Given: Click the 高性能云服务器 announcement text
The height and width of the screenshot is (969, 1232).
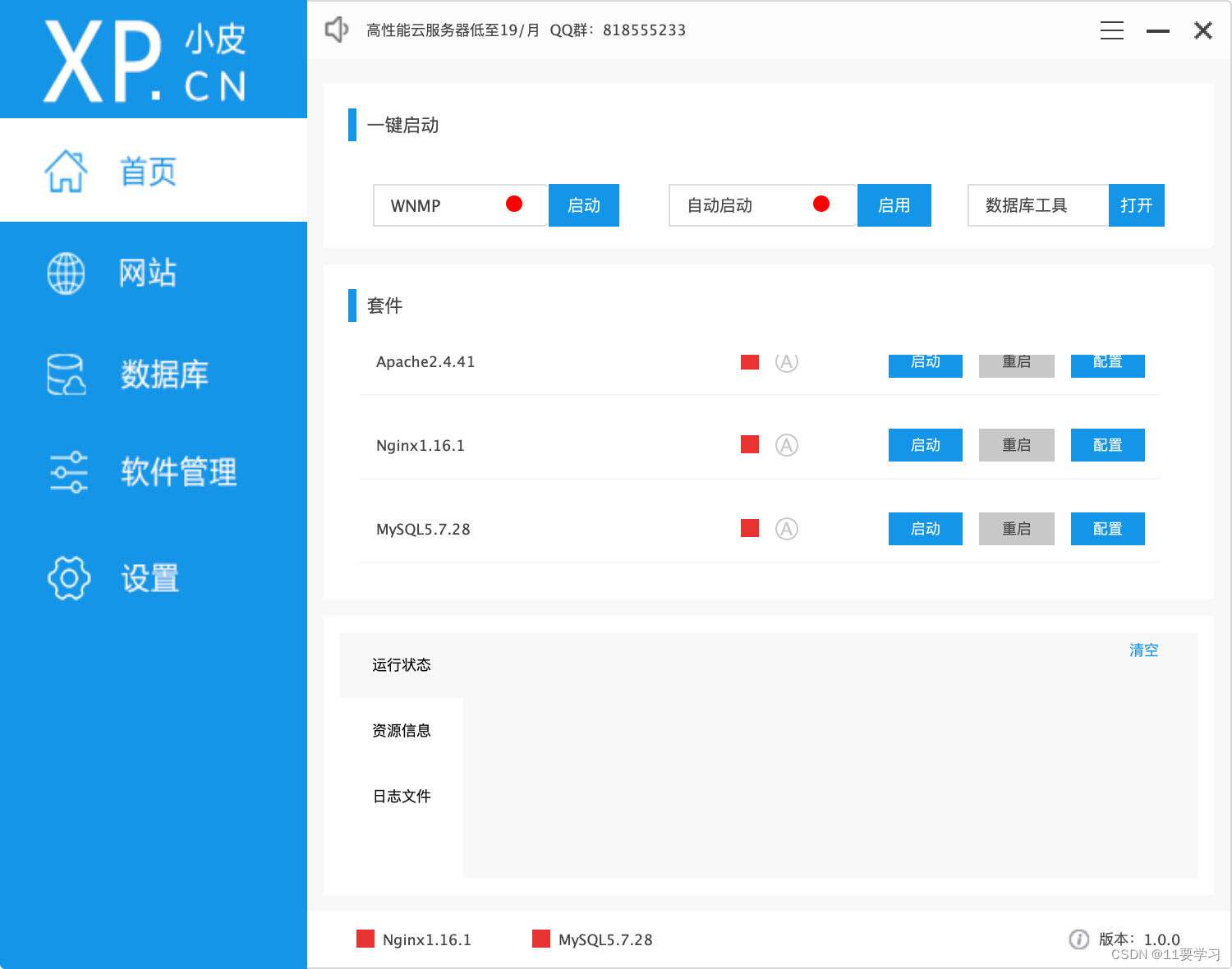Looking at the screenshot, I should pyautogui.click(x=526, y=30).
